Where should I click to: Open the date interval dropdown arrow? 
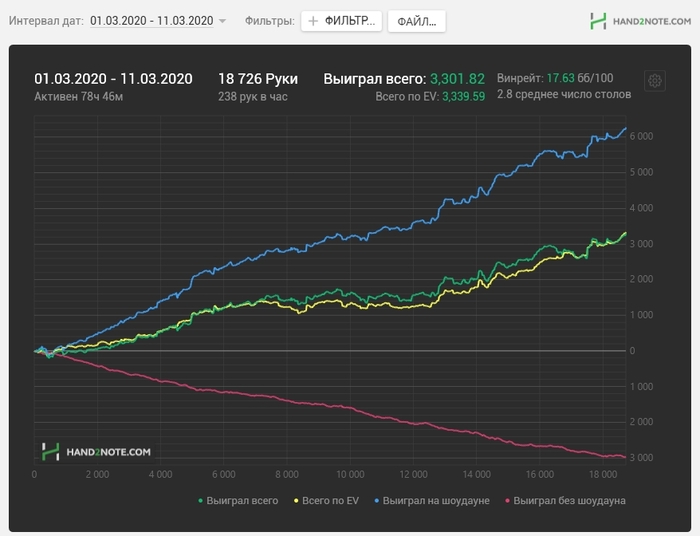tap(222, 21)
